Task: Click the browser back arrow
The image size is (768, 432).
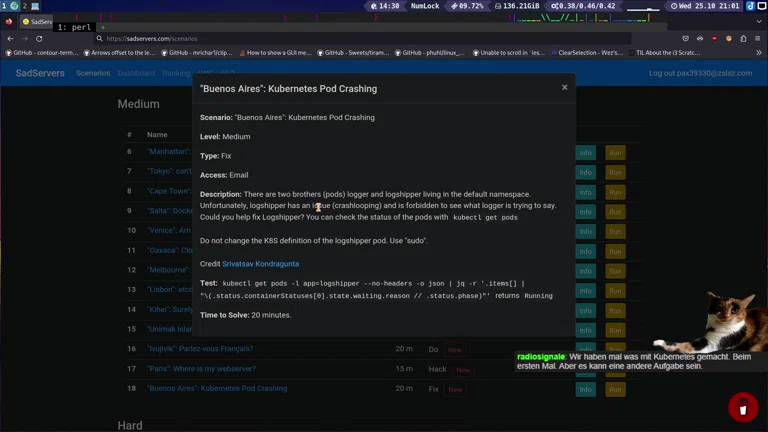Action: (x=10, y=38)
